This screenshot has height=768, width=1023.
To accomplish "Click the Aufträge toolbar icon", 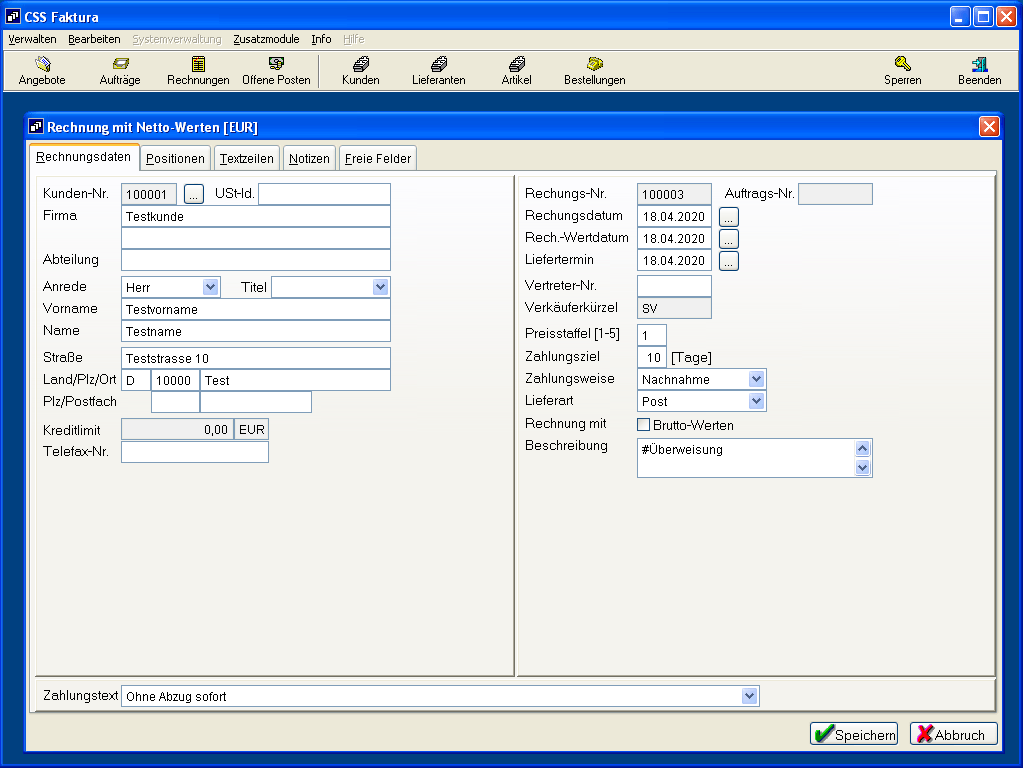I will pyautogui.click(x=120, y=71).
